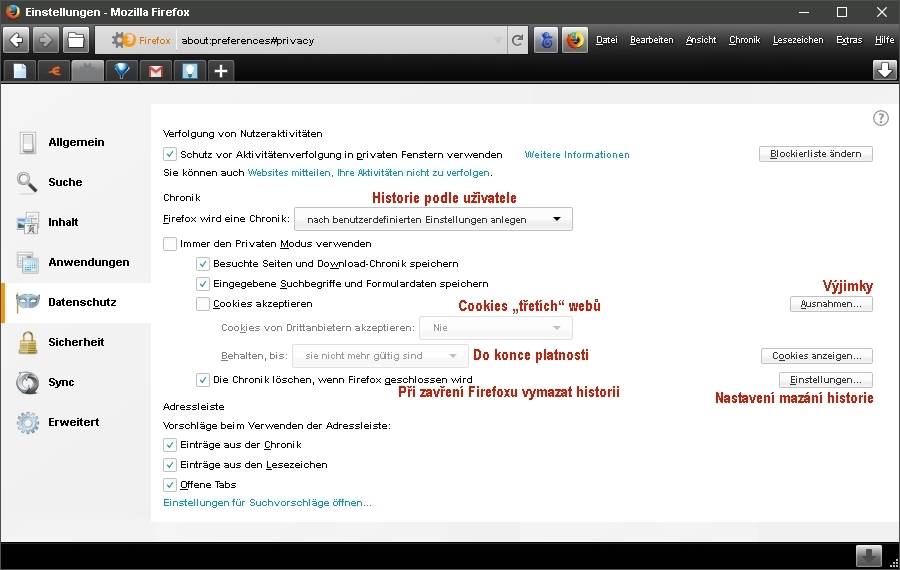Uncheck Eingegebene Suchbegriffe und Formulardaten speichern
The image size is (900, 570).
(203, 284)
